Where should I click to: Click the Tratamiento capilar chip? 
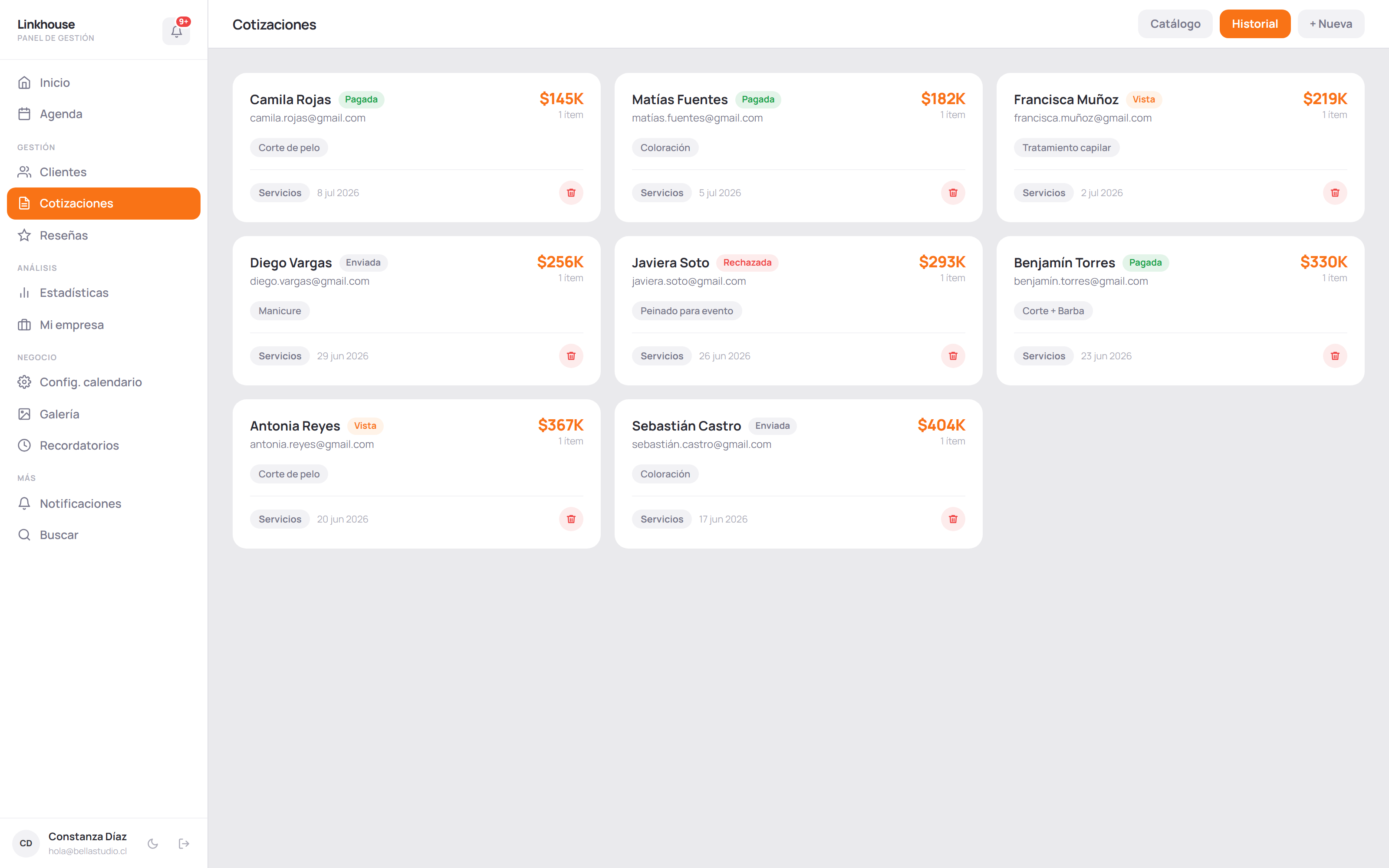coord(1066,148)
